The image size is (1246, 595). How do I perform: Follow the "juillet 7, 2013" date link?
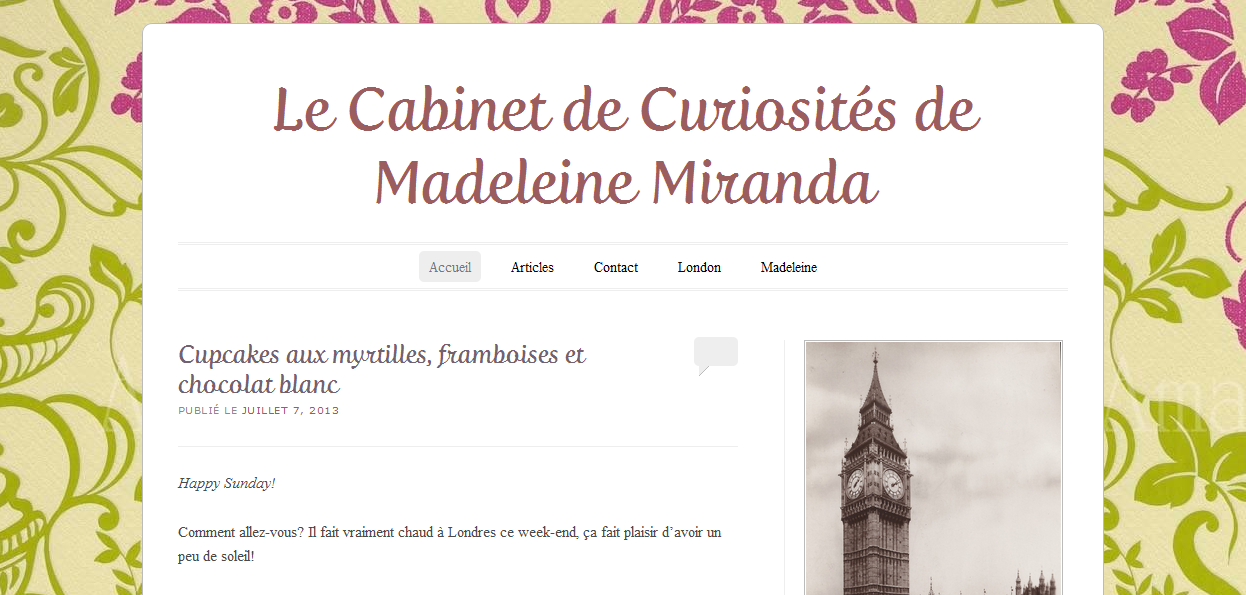[x=290, y=411]
